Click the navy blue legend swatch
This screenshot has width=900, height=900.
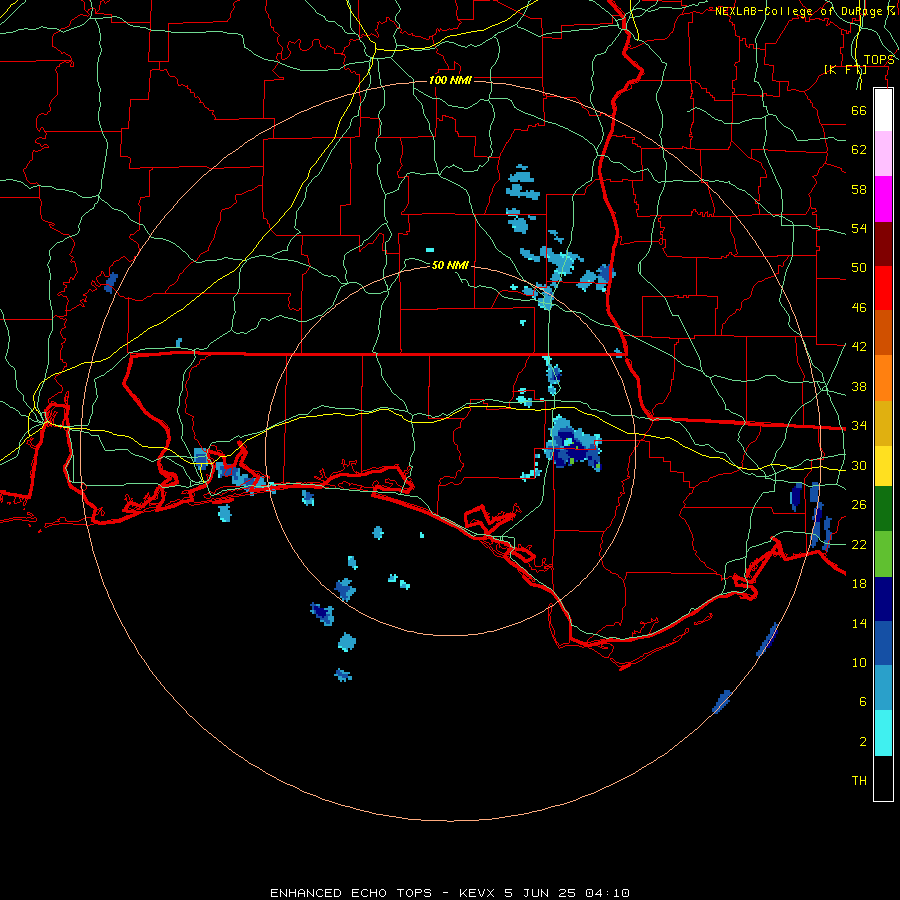point(883,599)
